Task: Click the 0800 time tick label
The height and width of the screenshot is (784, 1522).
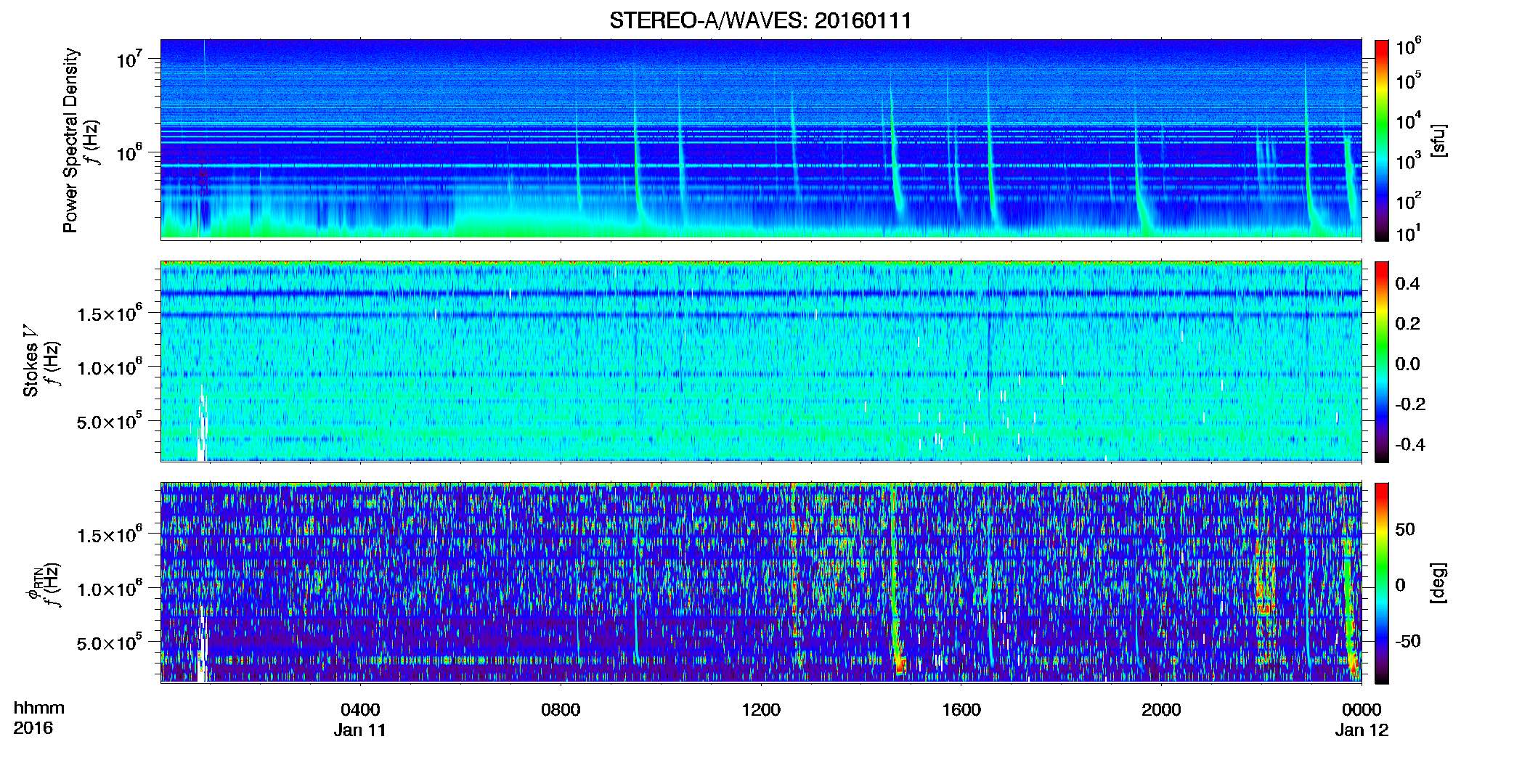Action: [561, 709]
